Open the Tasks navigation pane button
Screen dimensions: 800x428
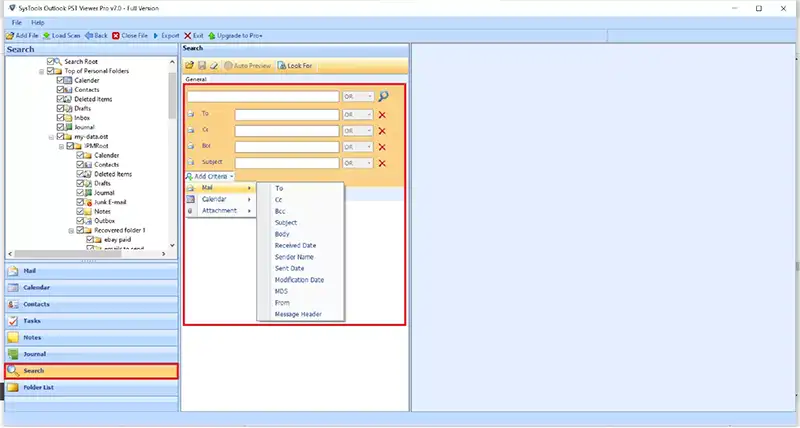91,321
